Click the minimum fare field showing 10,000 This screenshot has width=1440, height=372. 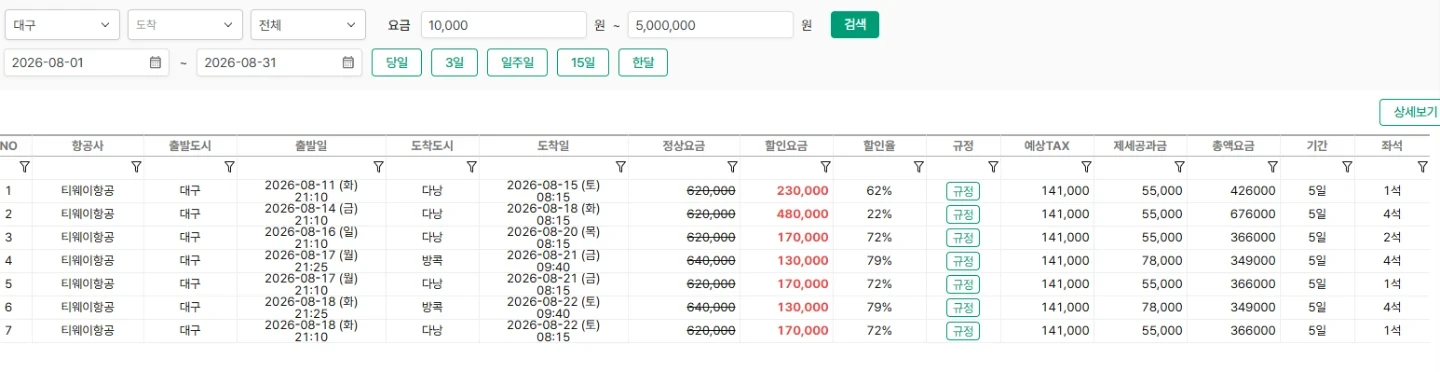503,25
